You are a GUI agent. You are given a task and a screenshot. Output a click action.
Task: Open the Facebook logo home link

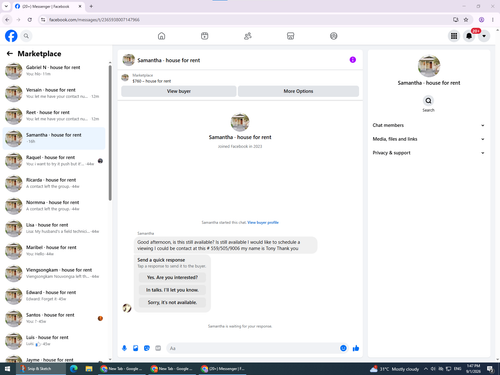[11, 36]
